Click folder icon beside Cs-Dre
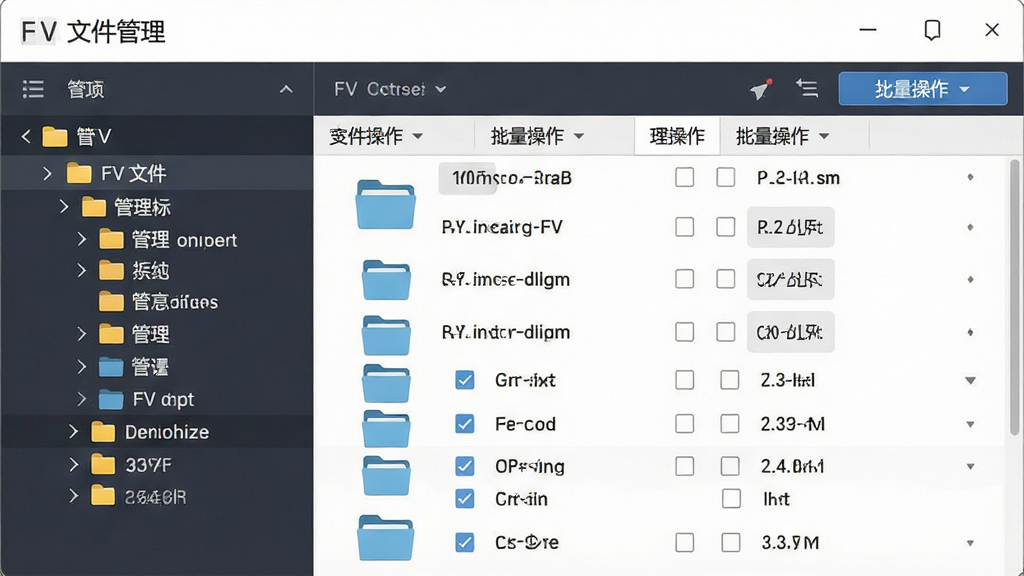This screenshot has height=576, width=1024. (x=385, y=537)
